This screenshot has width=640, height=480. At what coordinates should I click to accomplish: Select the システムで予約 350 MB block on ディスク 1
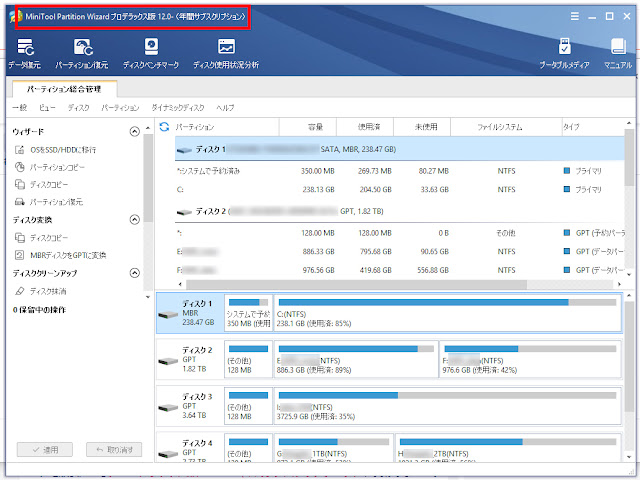pos(248,313)
